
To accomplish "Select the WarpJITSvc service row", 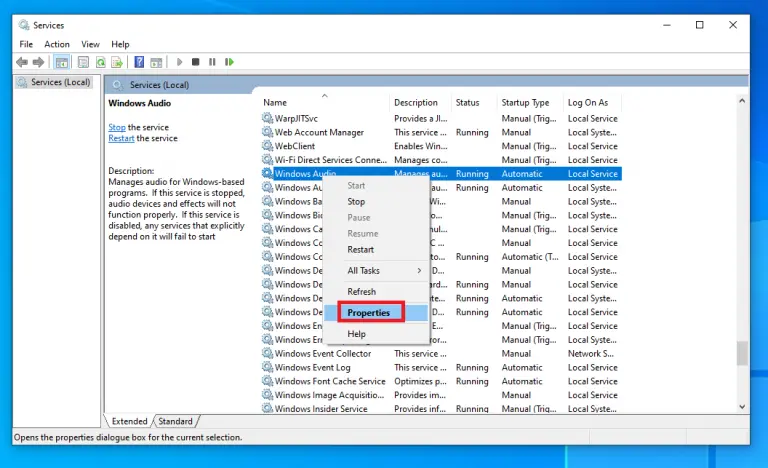I will point(441,118).
